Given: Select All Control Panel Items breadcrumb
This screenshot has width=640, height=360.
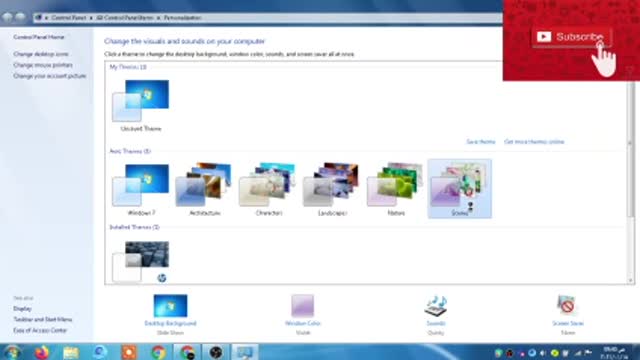Looking at the screenshot, I should pyautogui.click(x=125, y=18).
